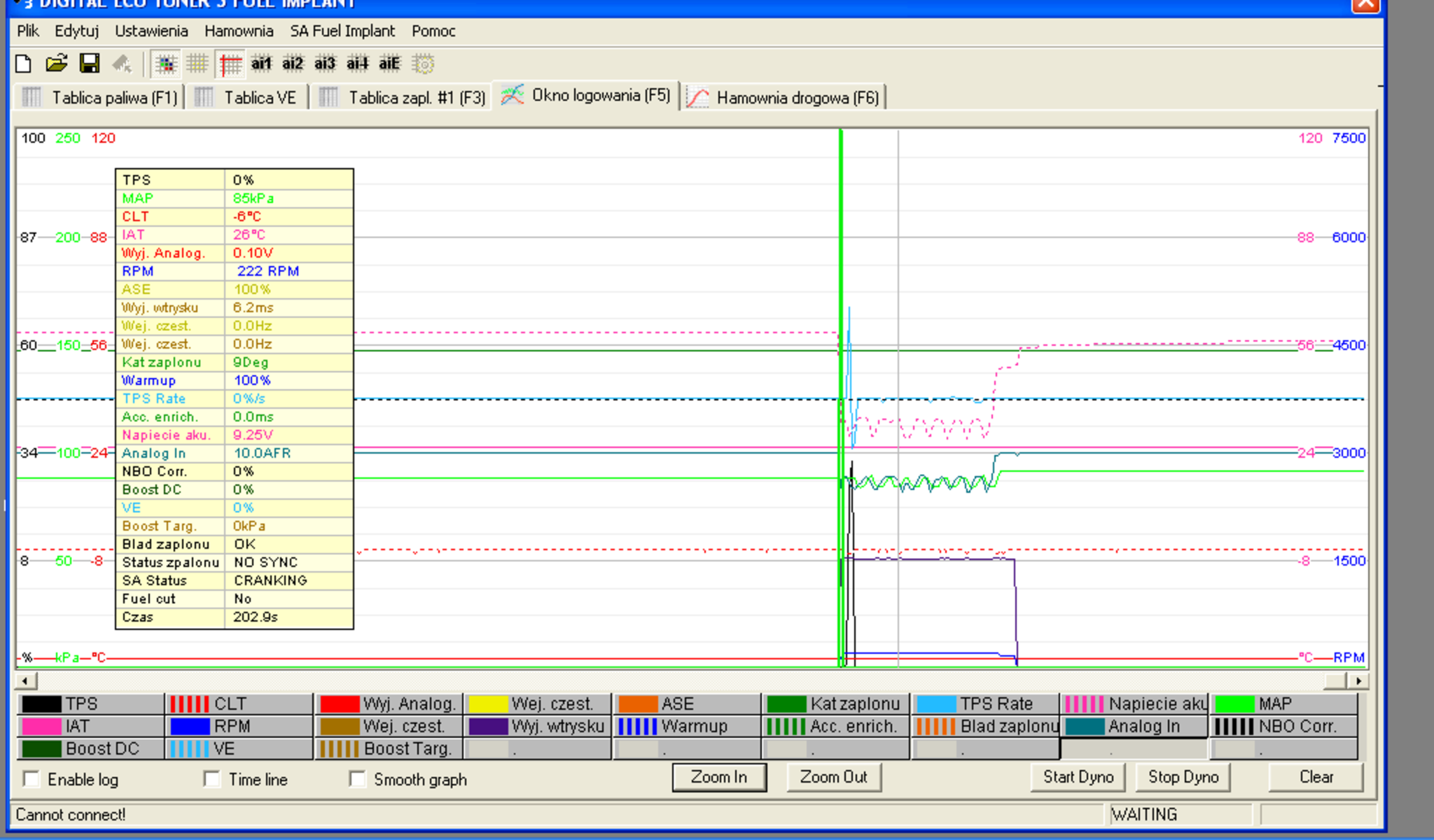
Task: Toggle the Analog In legend channel
Action: (1134, 726)
